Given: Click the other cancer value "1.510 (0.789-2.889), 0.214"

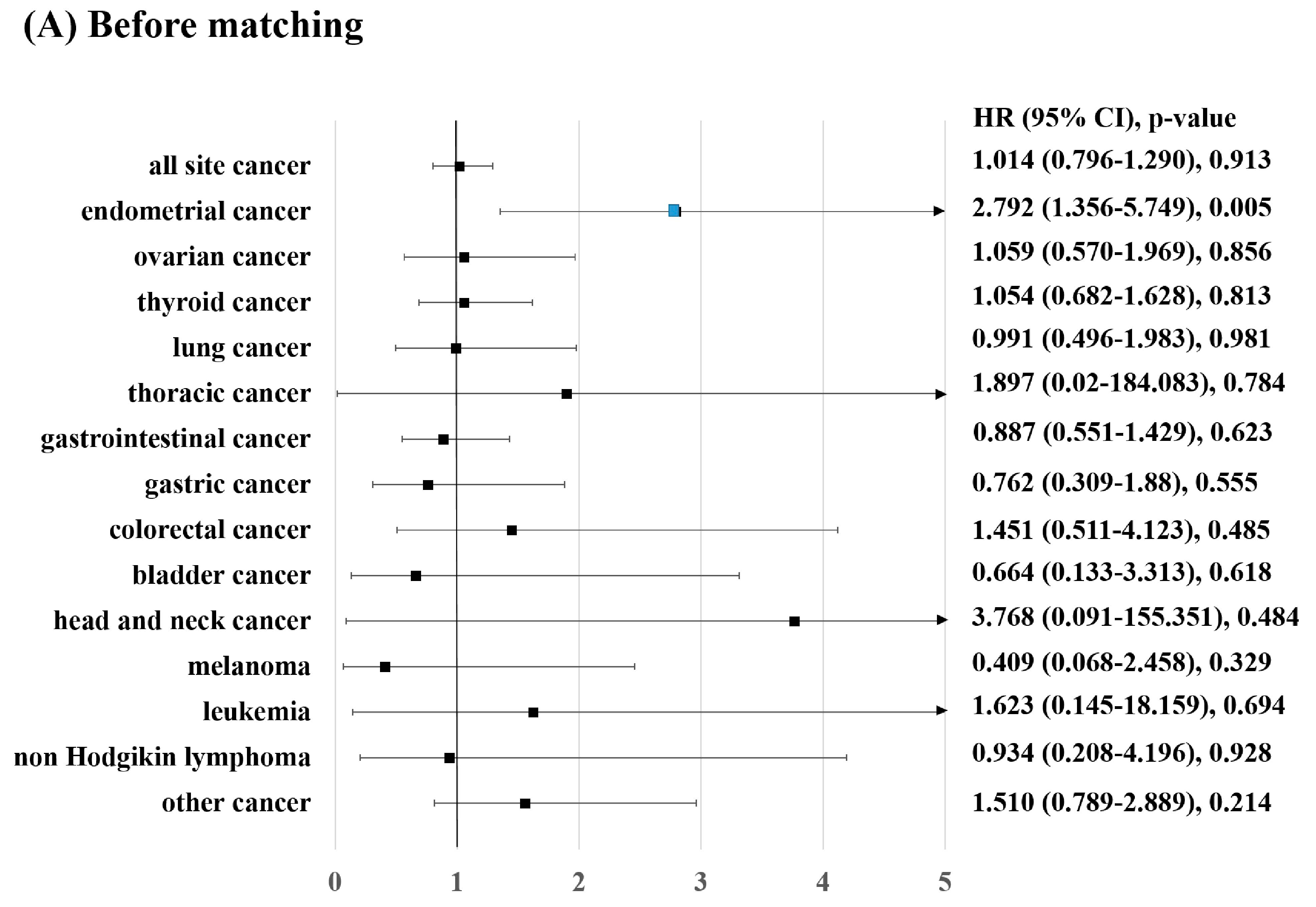Looking at the screenshot, I should (x=1121, y=802).
